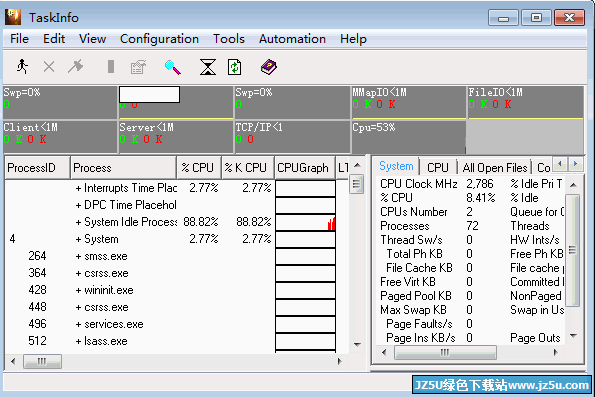Viewport: 595px width, 397px height.
Task: Expand csrss.exe with process ID 448
Action: pos(78,307)
